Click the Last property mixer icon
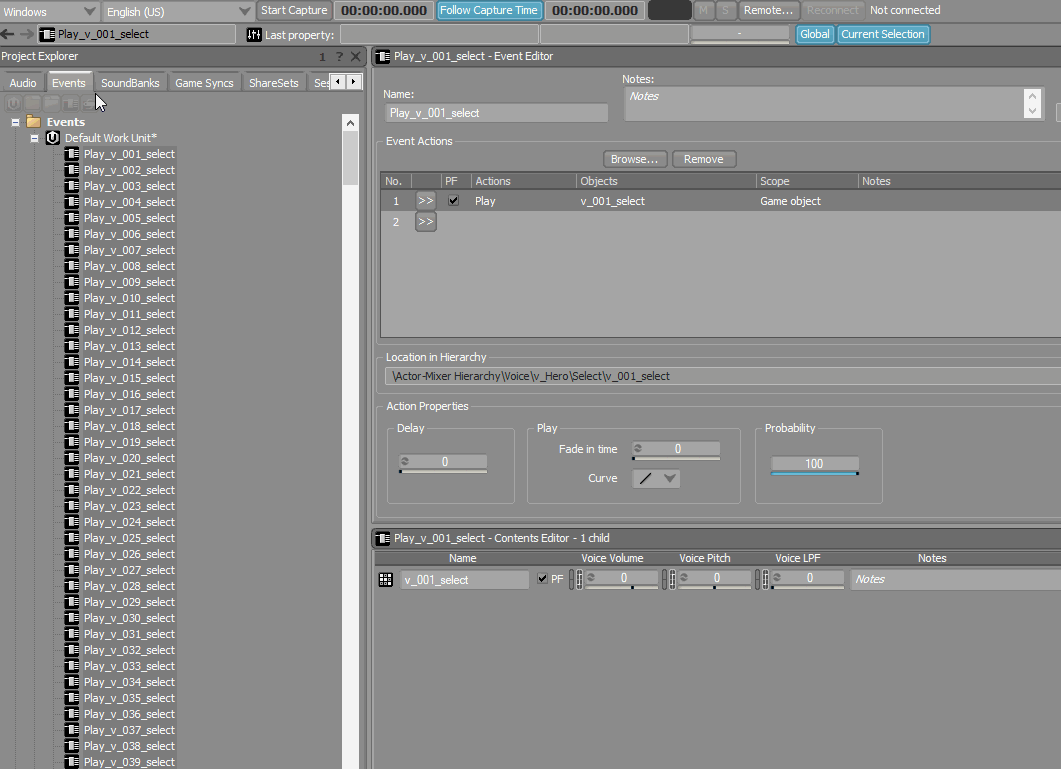This screenshot has width=1061, height=769. coord(254,35)
